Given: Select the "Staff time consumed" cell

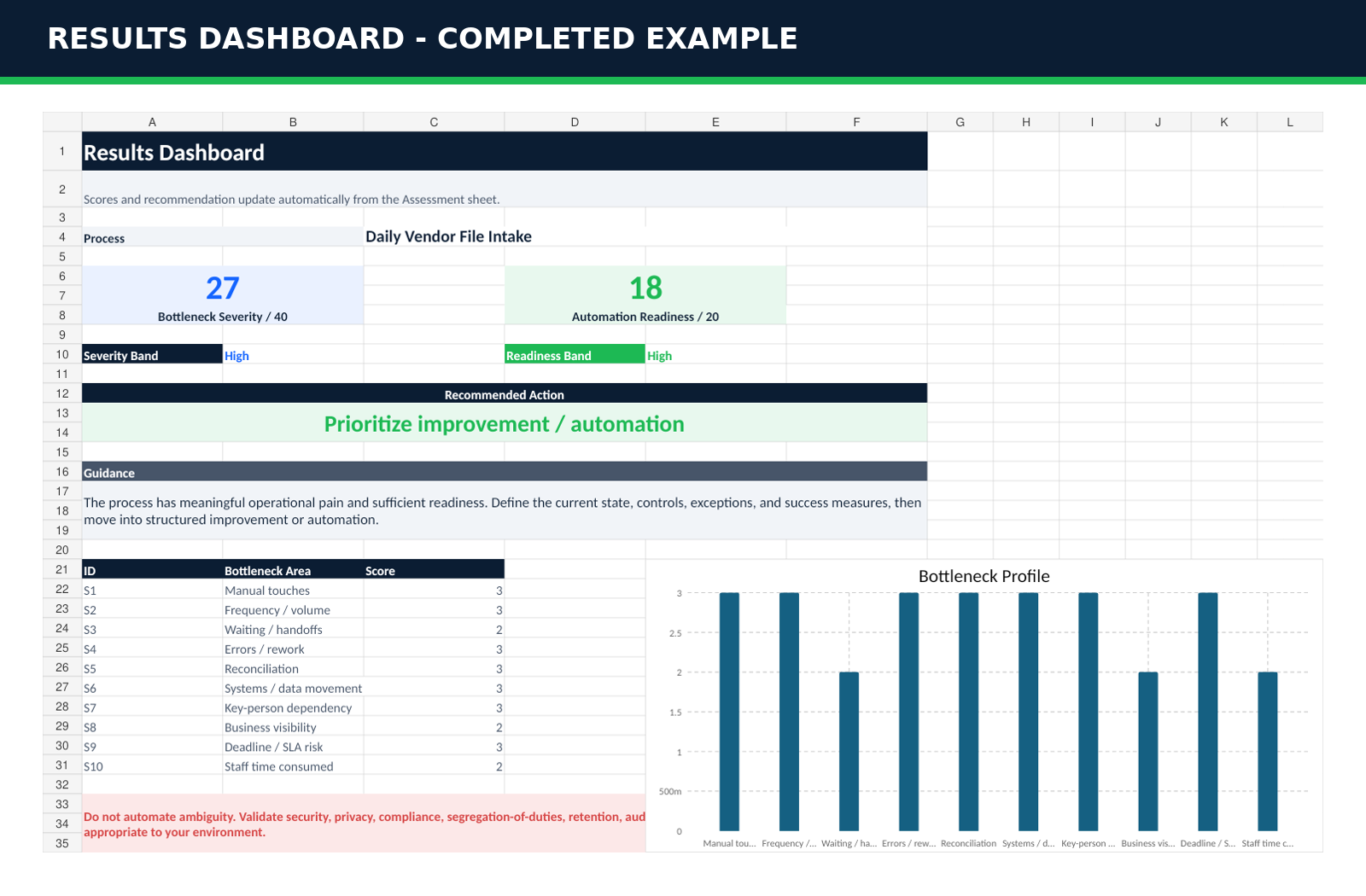Looking at the screenshot, I should pyautogui.click(x=293, y=766).
